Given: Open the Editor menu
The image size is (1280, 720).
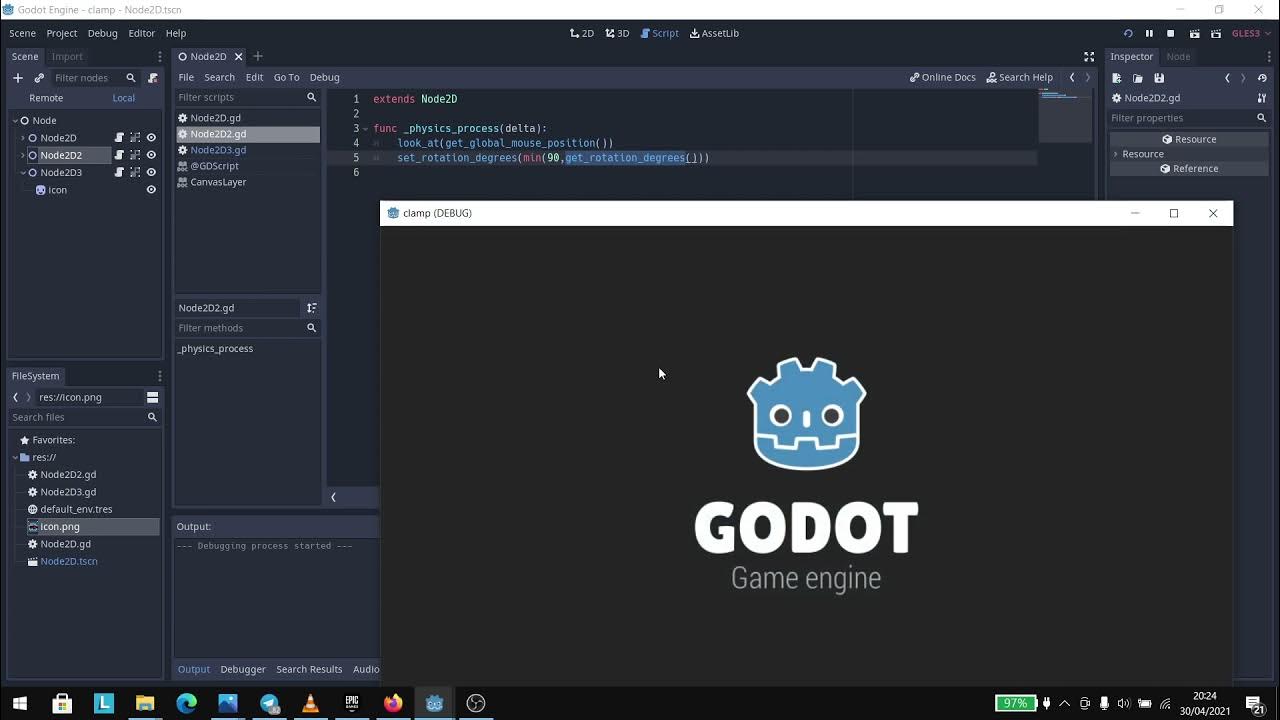Looking at the screenshot, I should tap(141, 33).
